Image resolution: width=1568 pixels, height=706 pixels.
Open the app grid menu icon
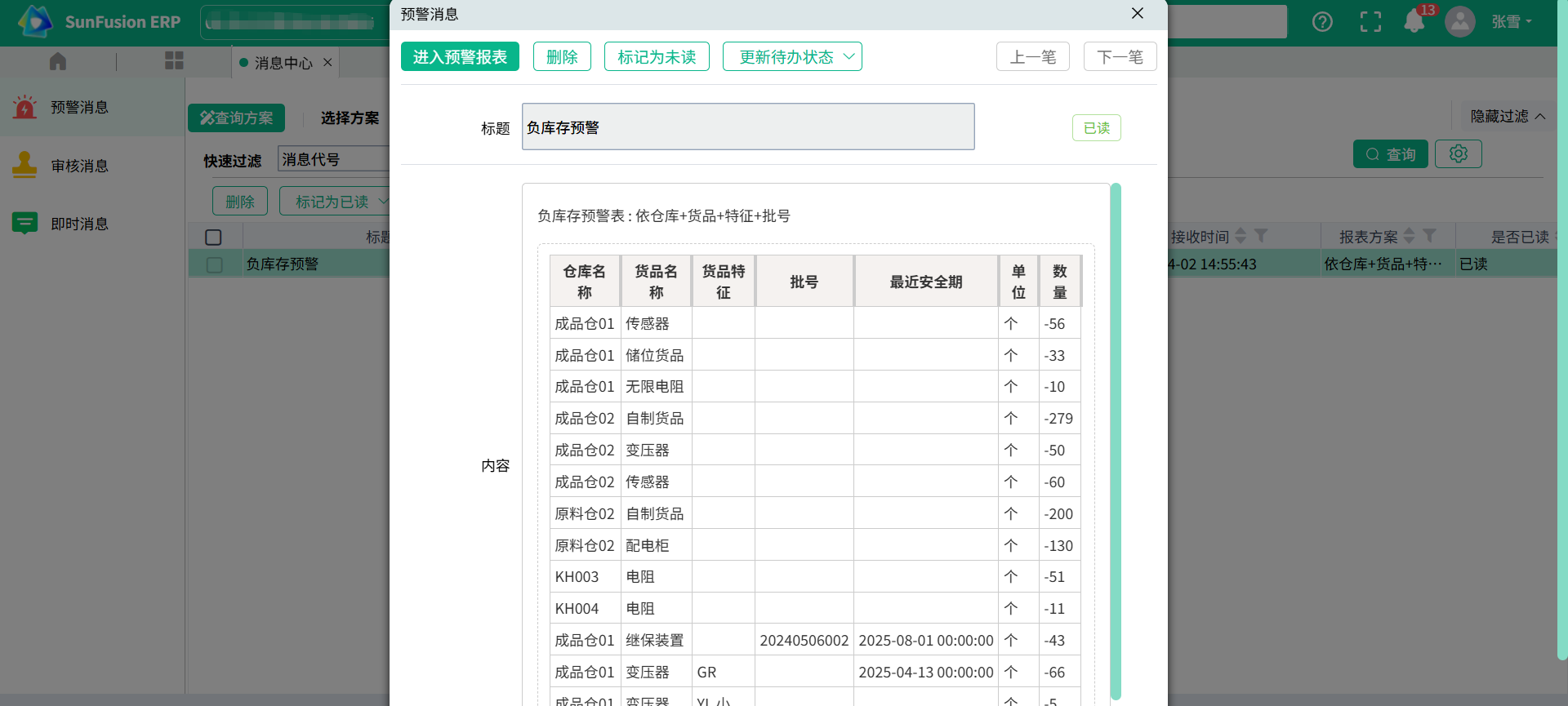click(174, 61)
